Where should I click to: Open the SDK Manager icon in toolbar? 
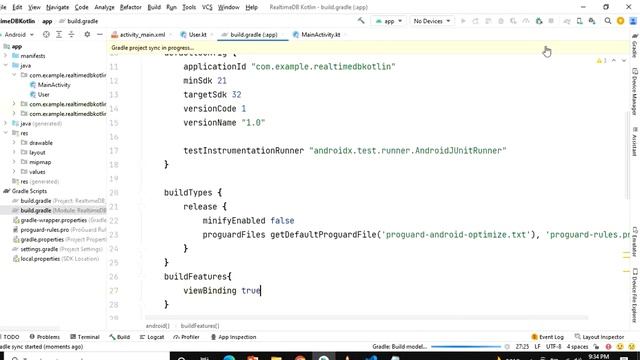tap(592, 21)
